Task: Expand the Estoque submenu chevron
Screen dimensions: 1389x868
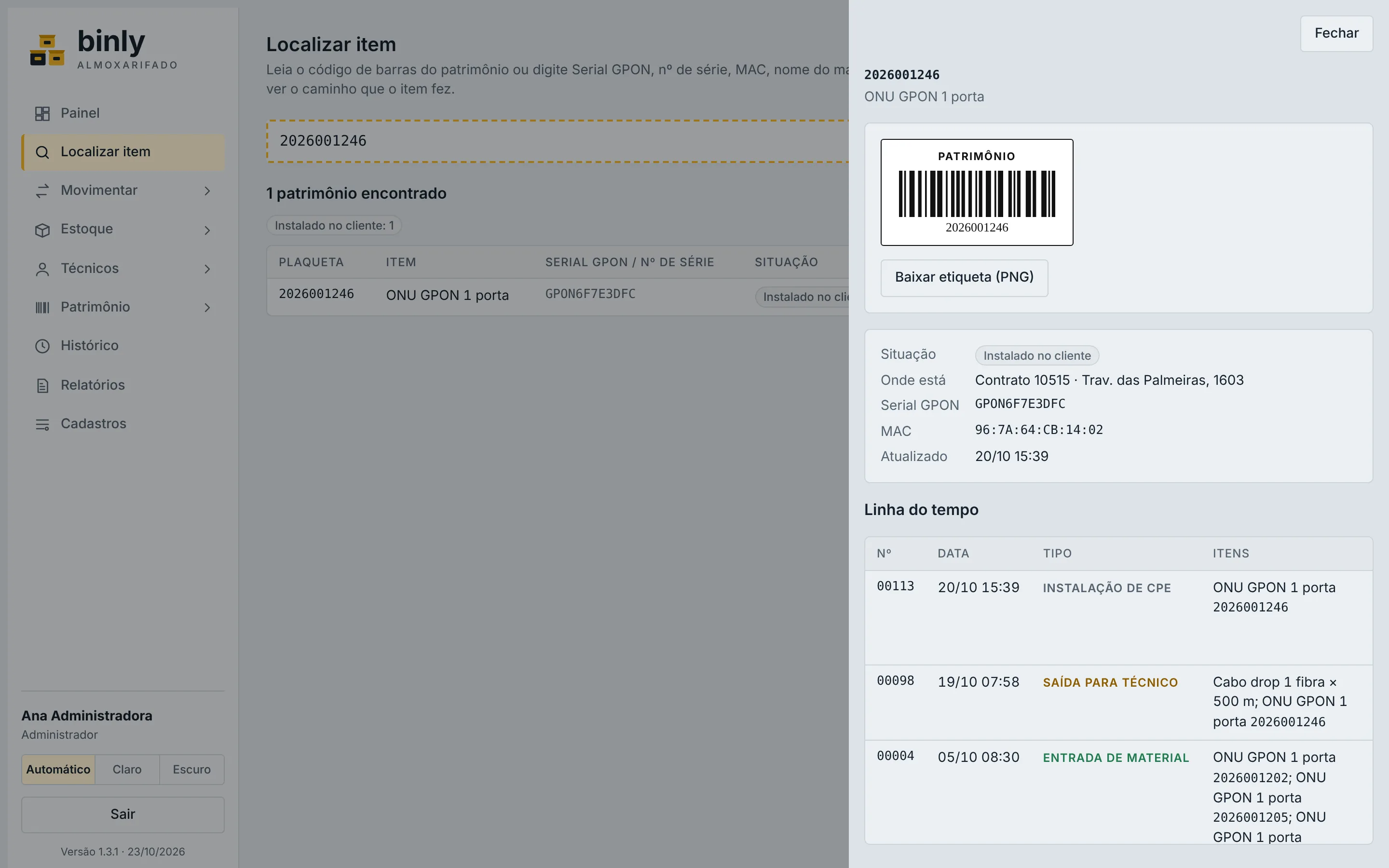Action: [207, 230]
